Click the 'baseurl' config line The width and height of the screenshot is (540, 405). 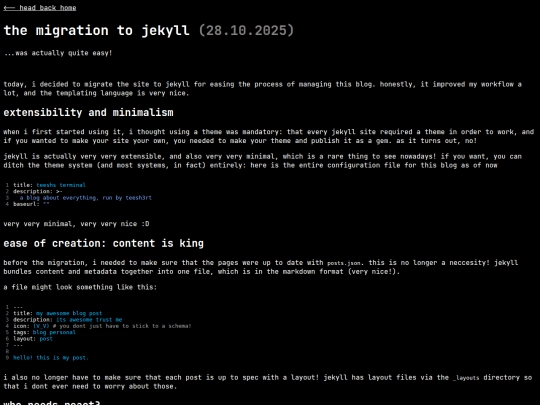pos(31,204)
